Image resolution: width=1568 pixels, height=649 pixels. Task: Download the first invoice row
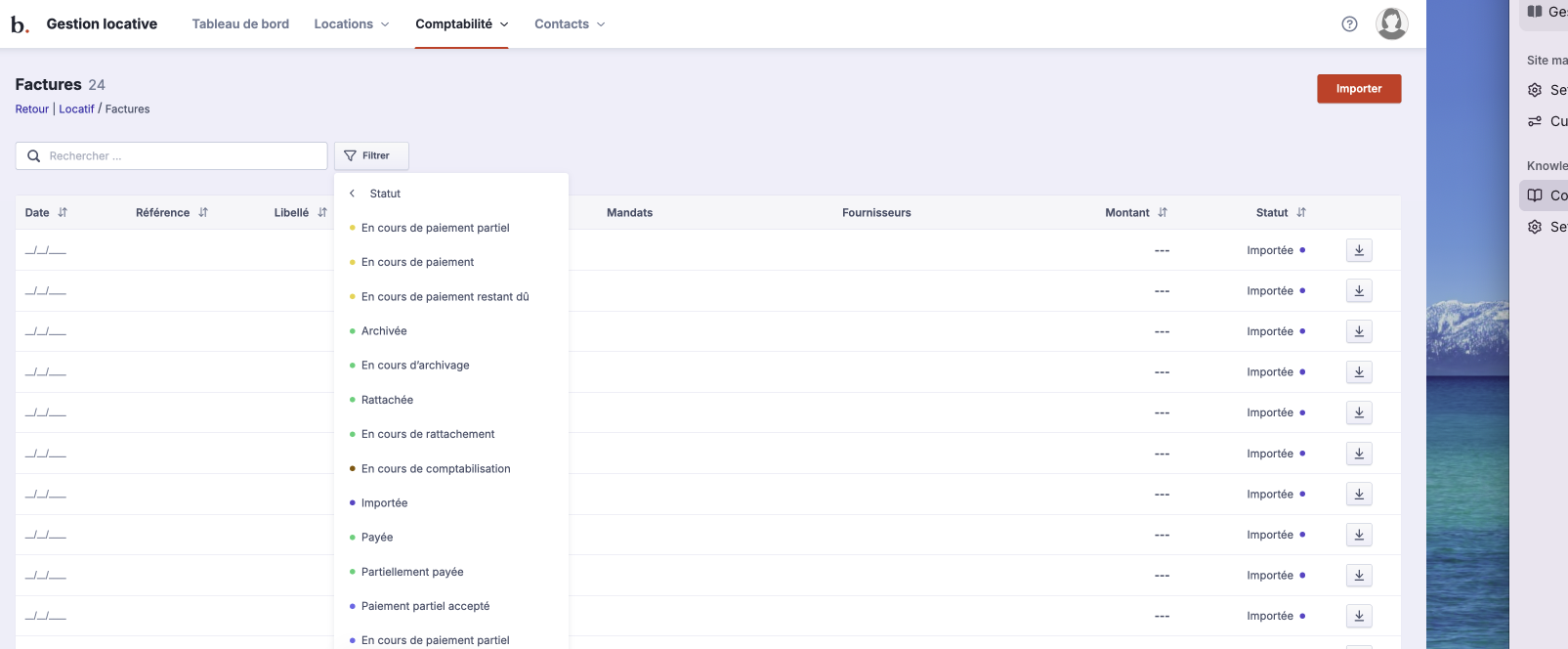click(x=1358, y=250)
